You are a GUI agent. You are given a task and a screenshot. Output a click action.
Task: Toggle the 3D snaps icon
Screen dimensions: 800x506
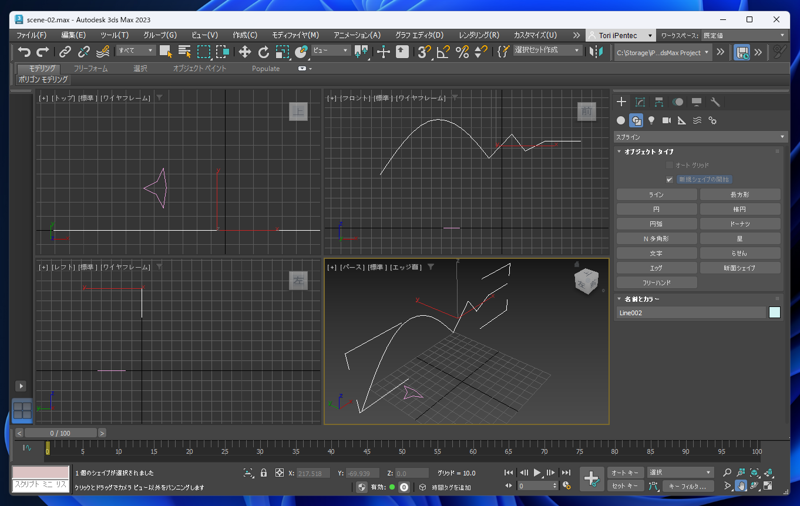click(423, 52)
